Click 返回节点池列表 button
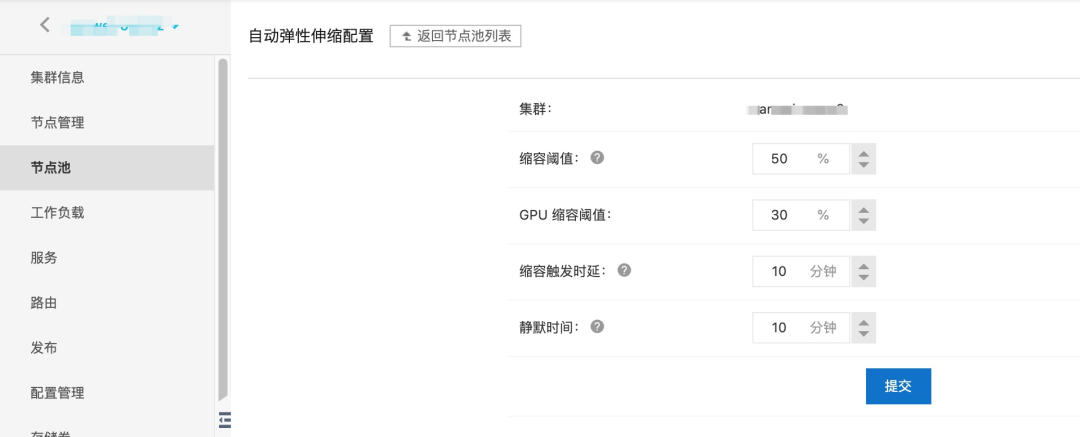The width and height of the screenshot is (1080, 437). pos(455,36)
